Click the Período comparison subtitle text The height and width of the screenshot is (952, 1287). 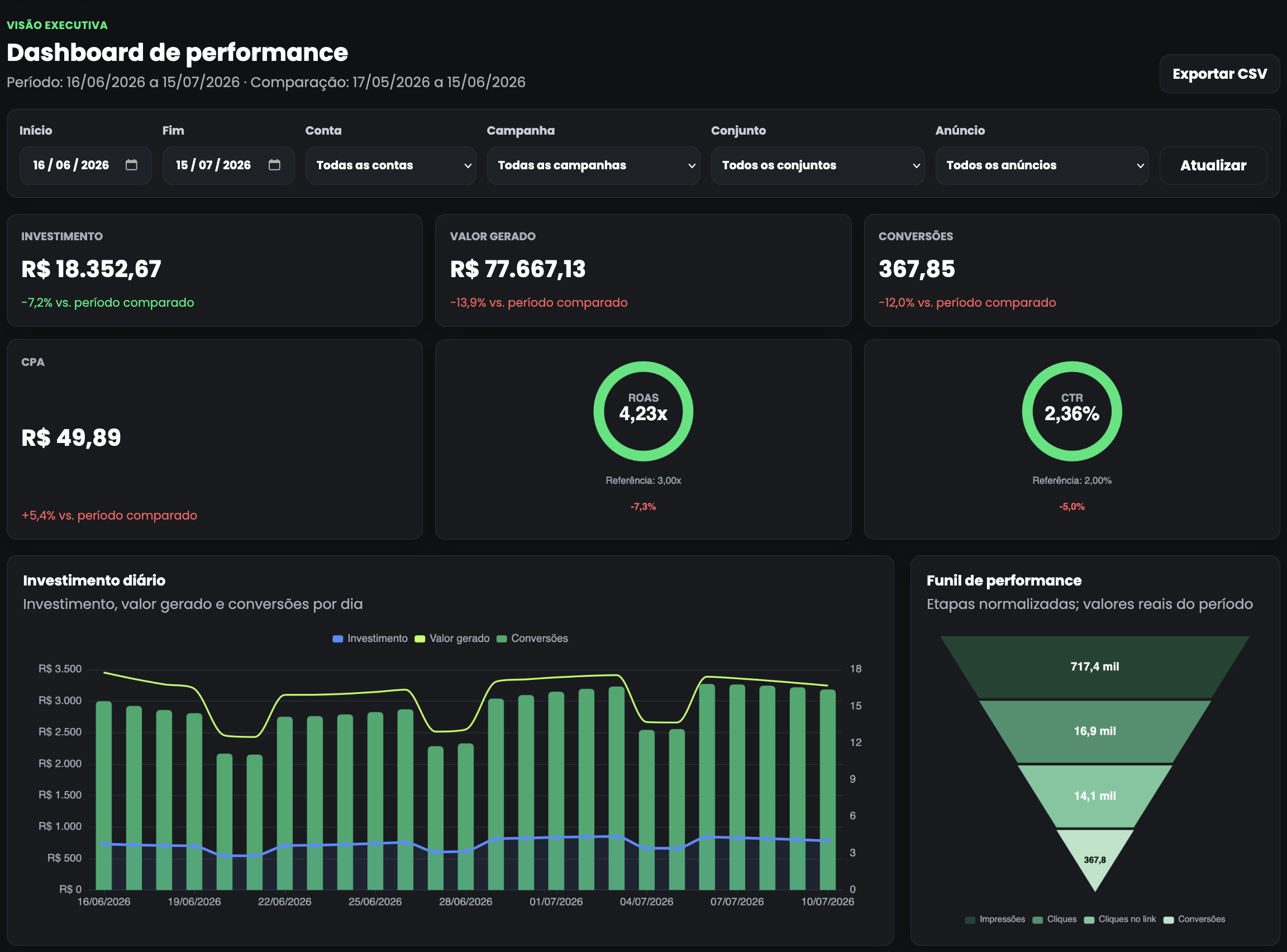pyautogui.click(x=266, y=82)
